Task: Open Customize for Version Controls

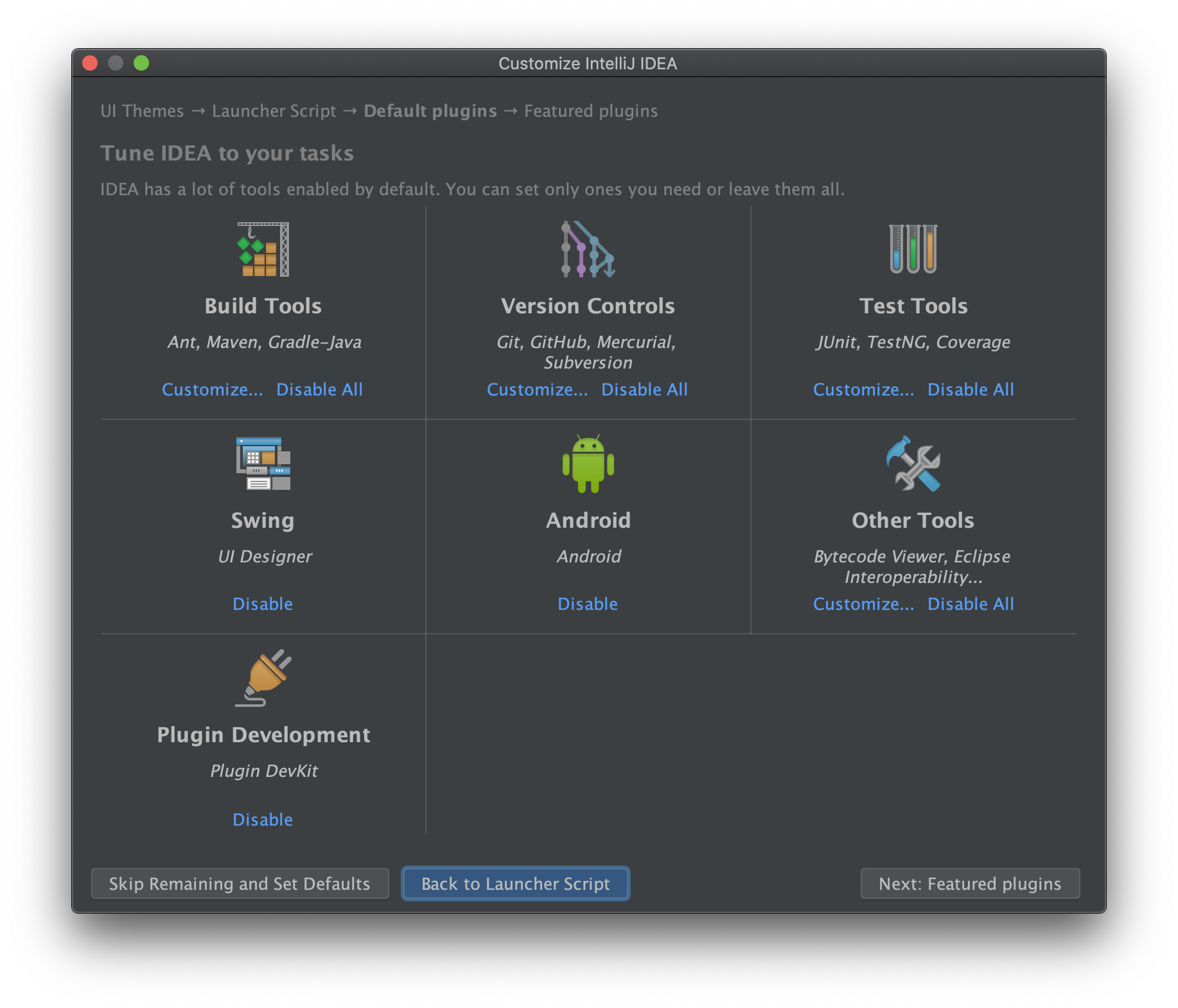Action: tap(537, 390)
